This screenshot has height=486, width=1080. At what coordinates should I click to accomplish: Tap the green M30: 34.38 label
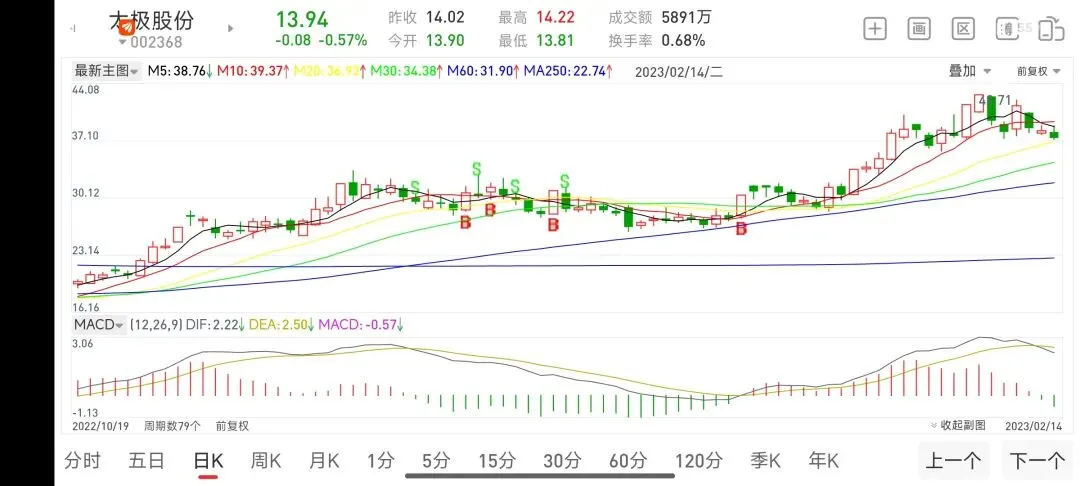pos(406,70)
